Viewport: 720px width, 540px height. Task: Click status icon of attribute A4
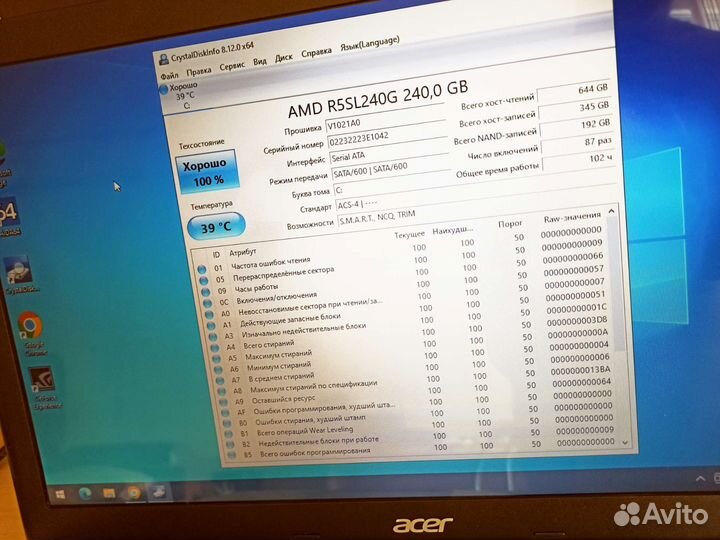(215, 348)
